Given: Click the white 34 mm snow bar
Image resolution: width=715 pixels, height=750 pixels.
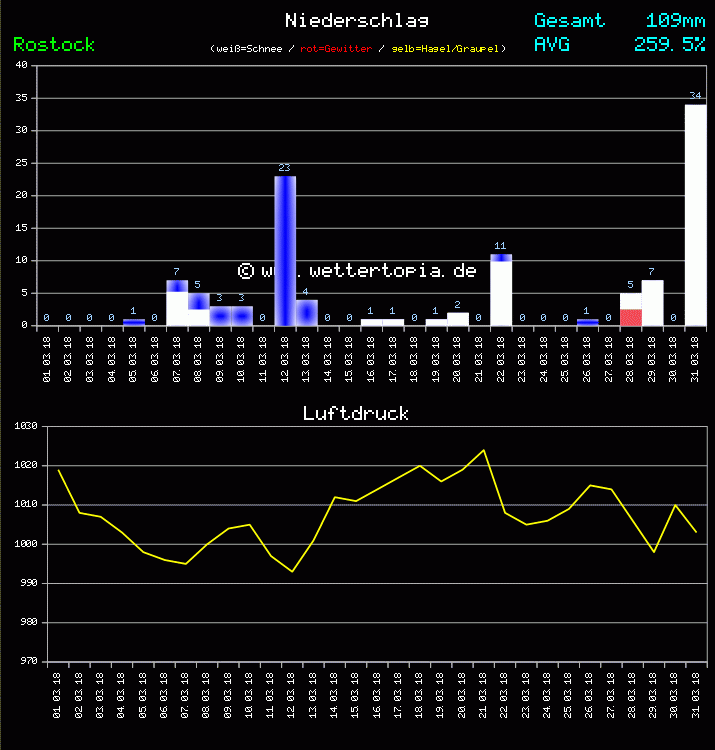Looking at the screenshot, I should (696, 215).
